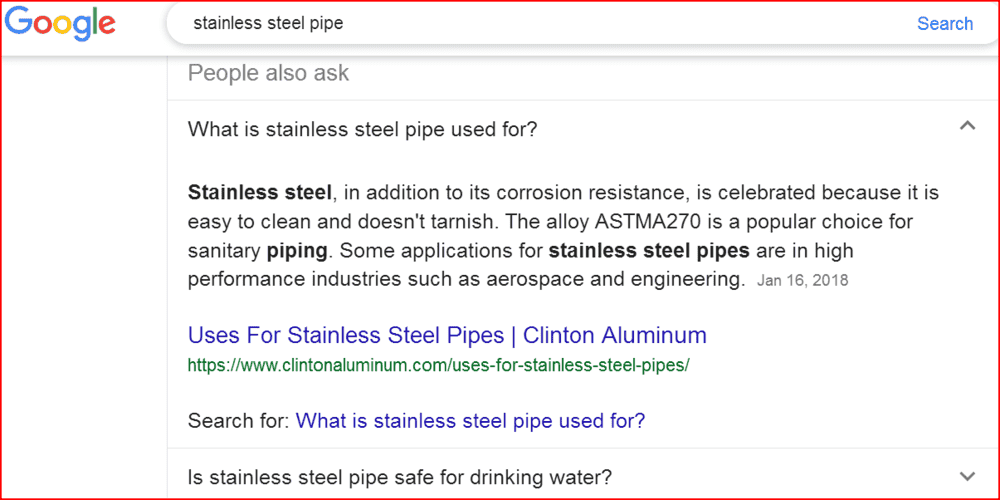
Task: Collapse the answer using the up chevron
Action: pos(967,125)
